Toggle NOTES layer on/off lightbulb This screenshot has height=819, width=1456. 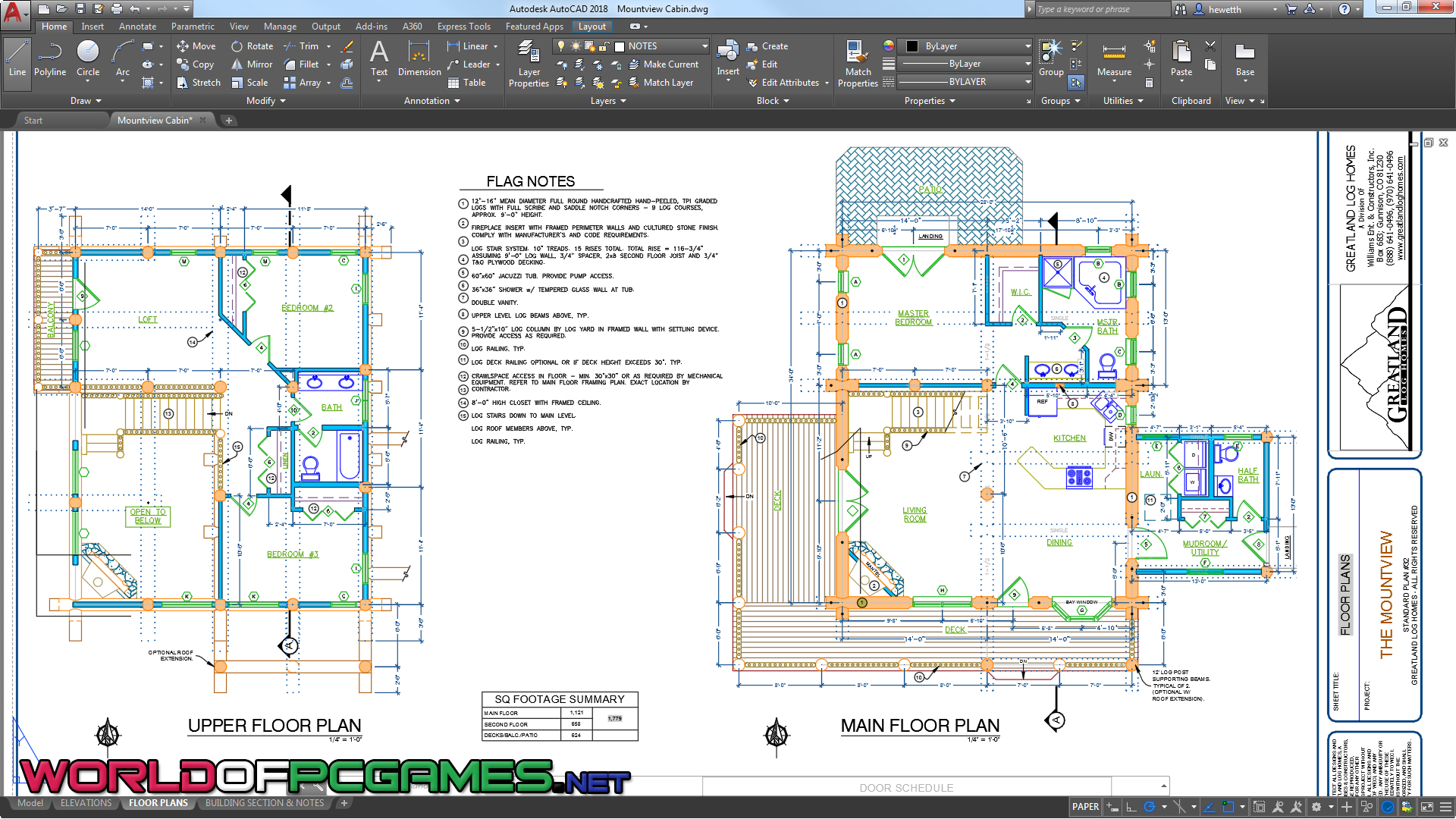pyautogui.click(x=561, y=46)
